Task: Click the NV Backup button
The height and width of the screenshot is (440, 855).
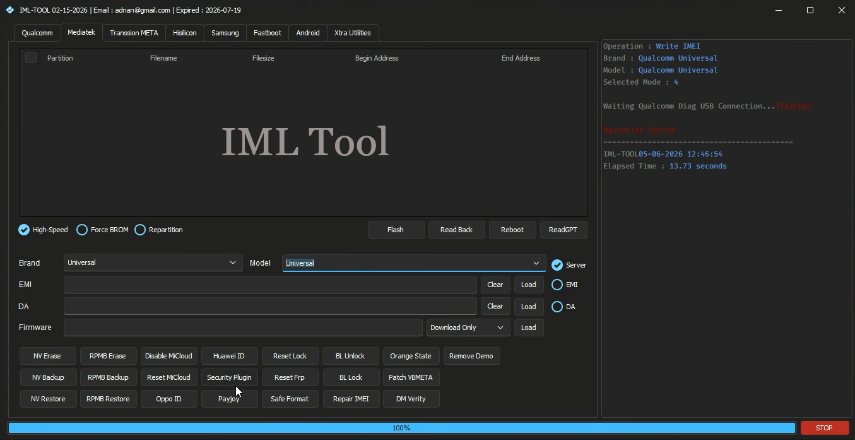Action: pyautogui.click(x=48, y=377)
